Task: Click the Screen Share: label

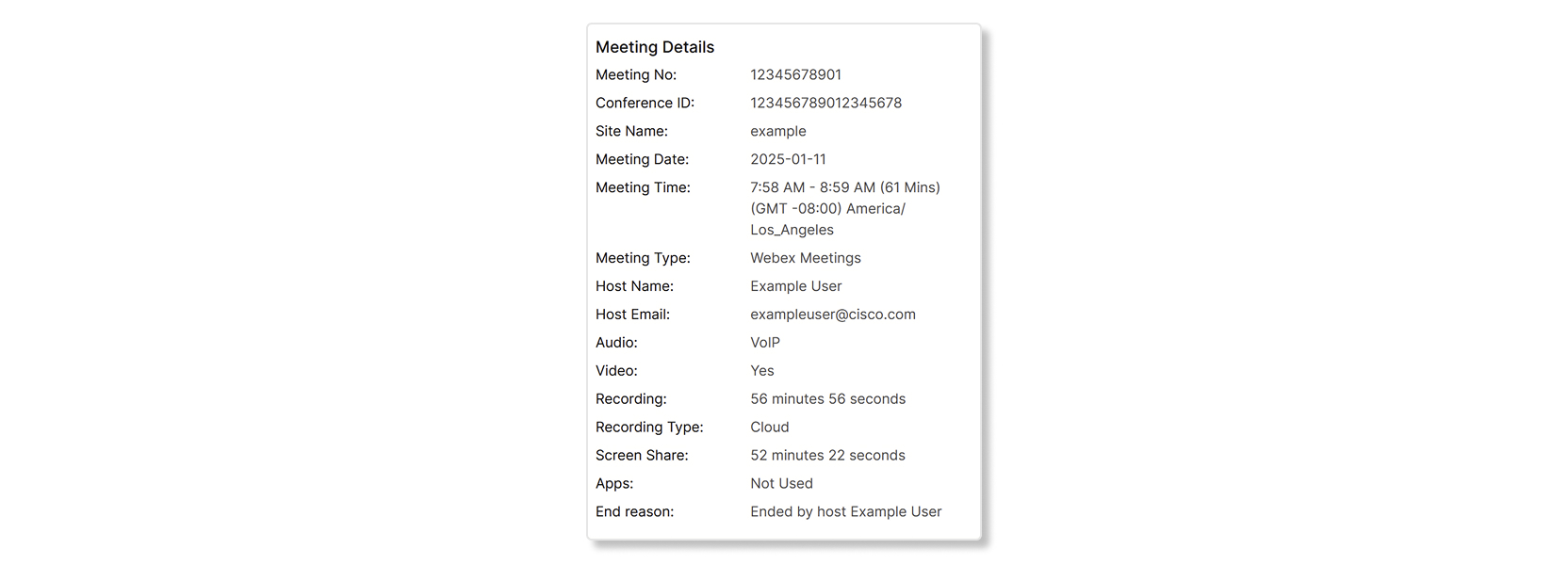Action: 642,456
